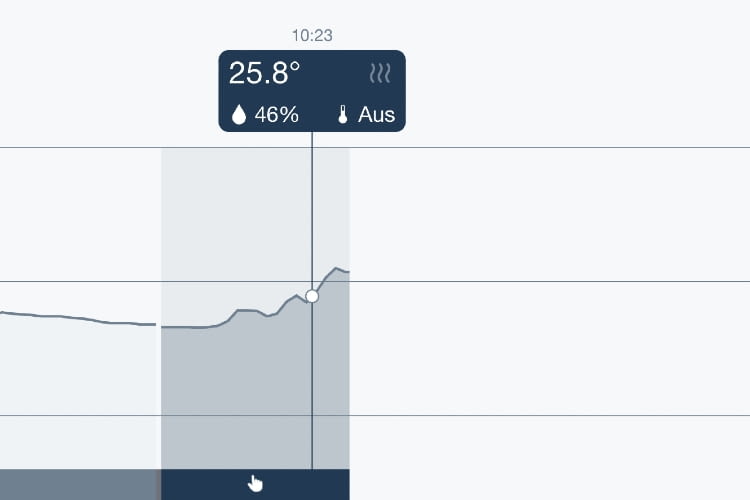750x500 pixels.
Task: Click the temperature curve peak at shaded region's end
Action: (x=337, y=269)
